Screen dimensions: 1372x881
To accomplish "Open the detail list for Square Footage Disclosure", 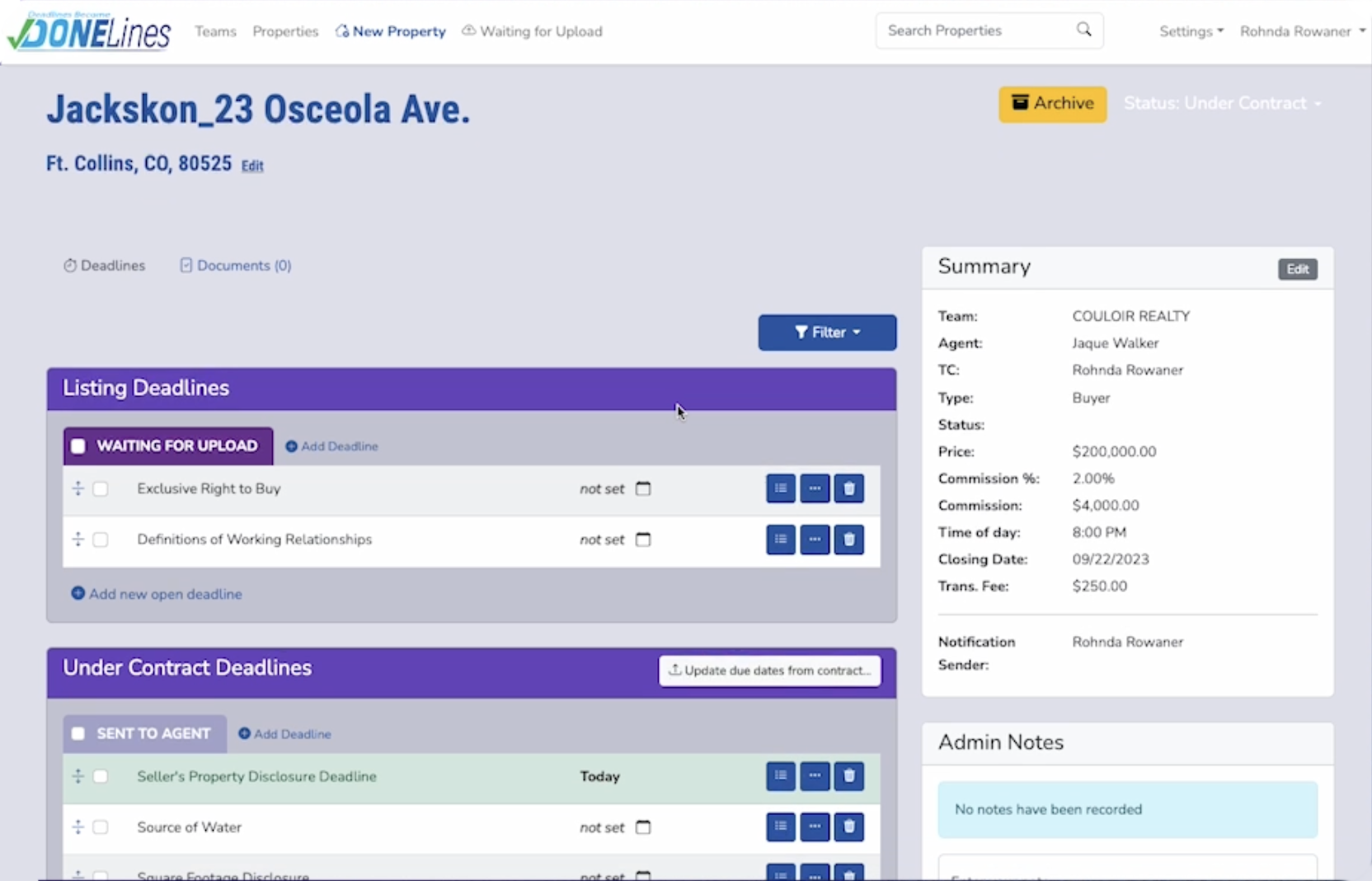I will 780,874.
